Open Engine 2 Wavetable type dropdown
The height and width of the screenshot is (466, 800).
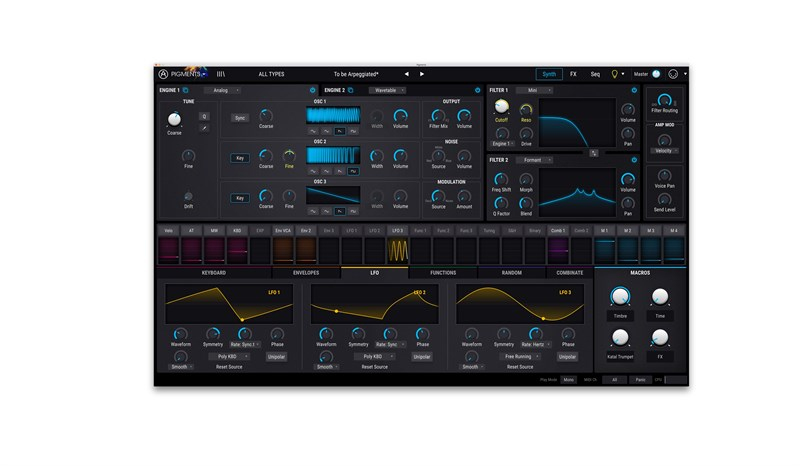(x=388, y=90)
